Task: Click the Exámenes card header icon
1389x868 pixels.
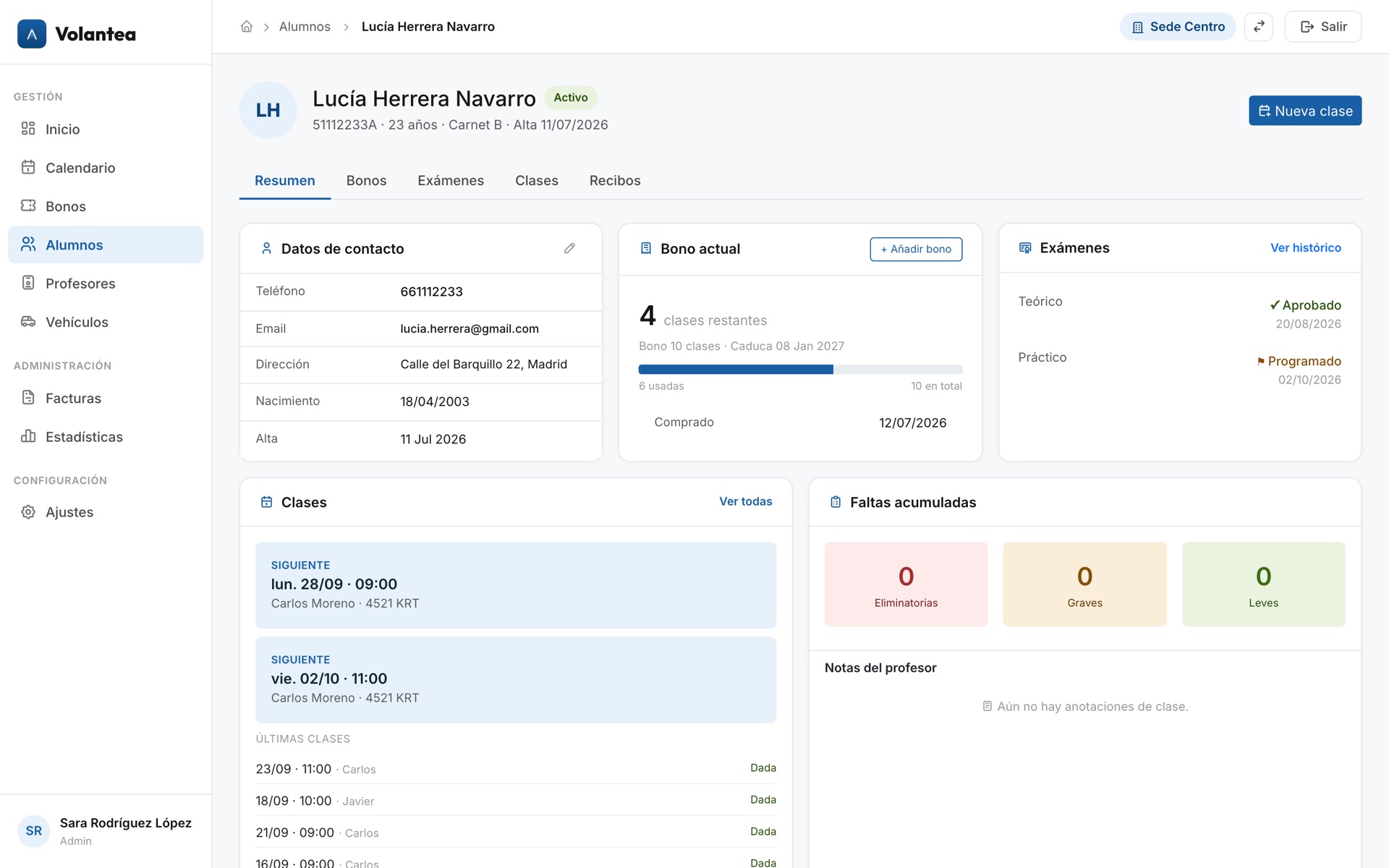Action: pyautogui.click(x=1025, y=248)
